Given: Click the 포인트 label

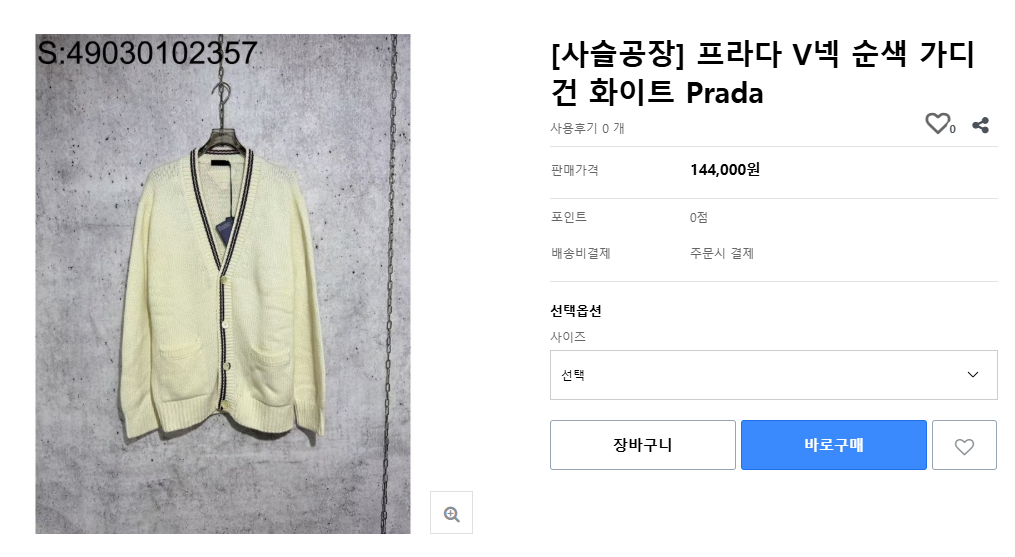Looking at the screenshot, I should tap(568, 218).
